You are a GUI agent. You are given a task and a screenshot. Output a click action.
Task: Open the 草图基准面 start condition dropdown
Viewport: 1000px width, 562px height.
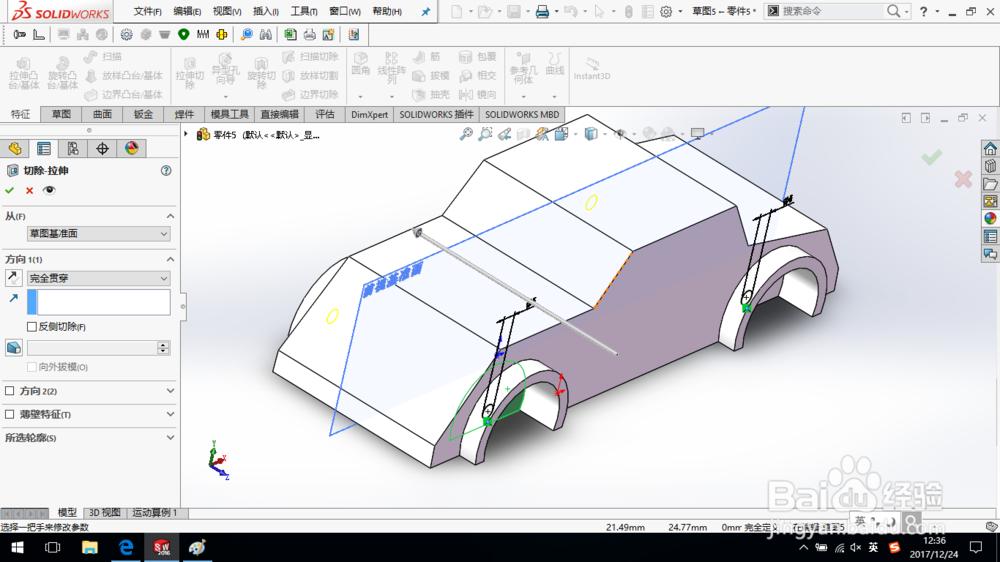(x=99, y=234)
